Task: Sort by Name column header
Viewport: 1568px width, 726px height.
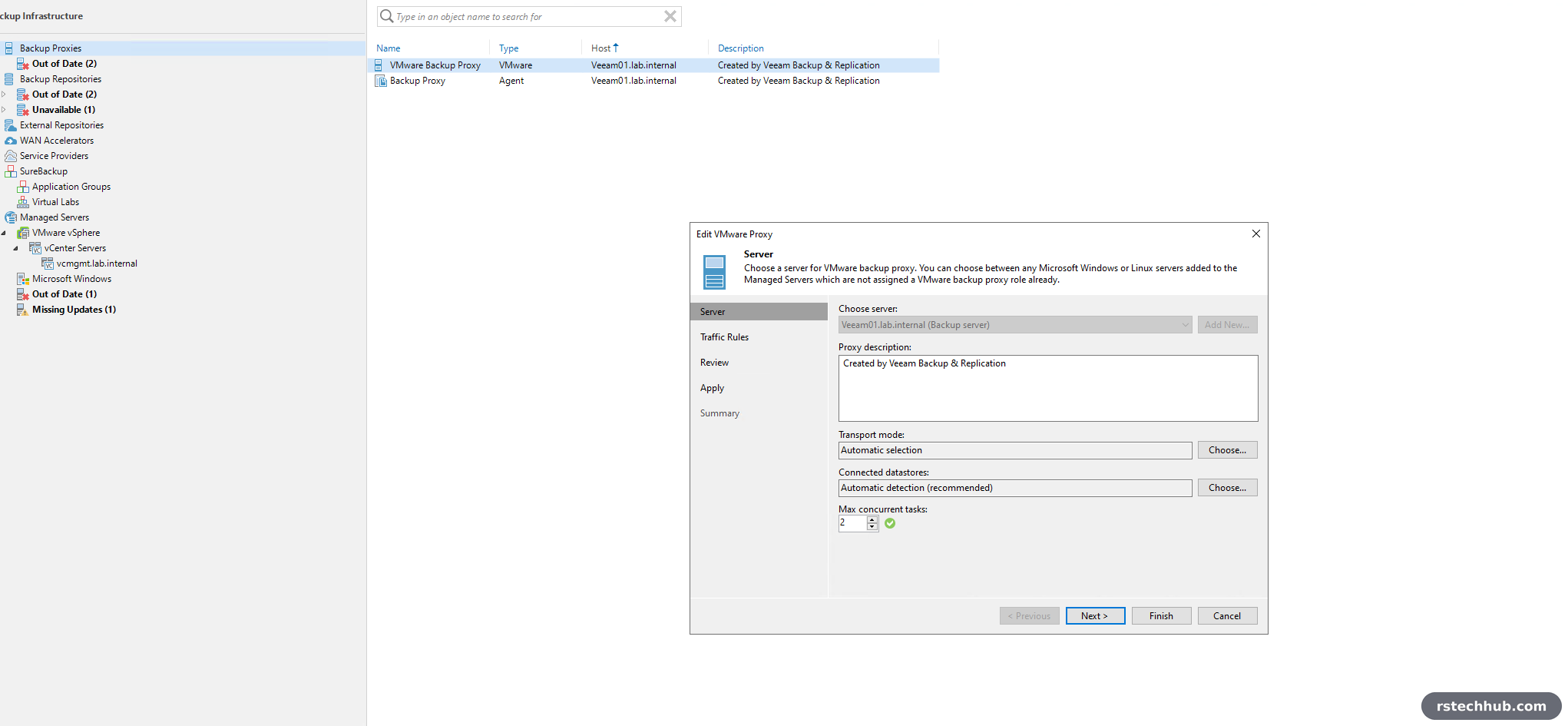Action: 389,48
